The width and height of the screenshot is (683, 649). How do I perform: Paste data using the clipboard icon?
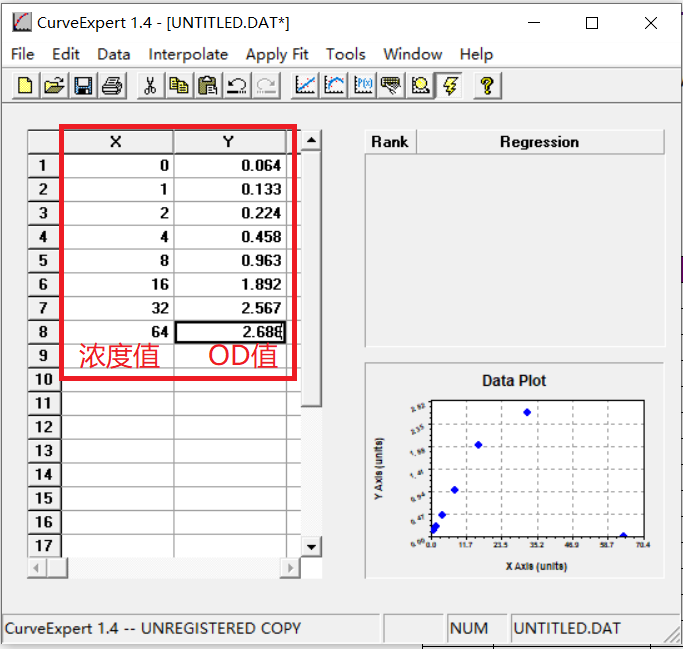tap(208, 86)
